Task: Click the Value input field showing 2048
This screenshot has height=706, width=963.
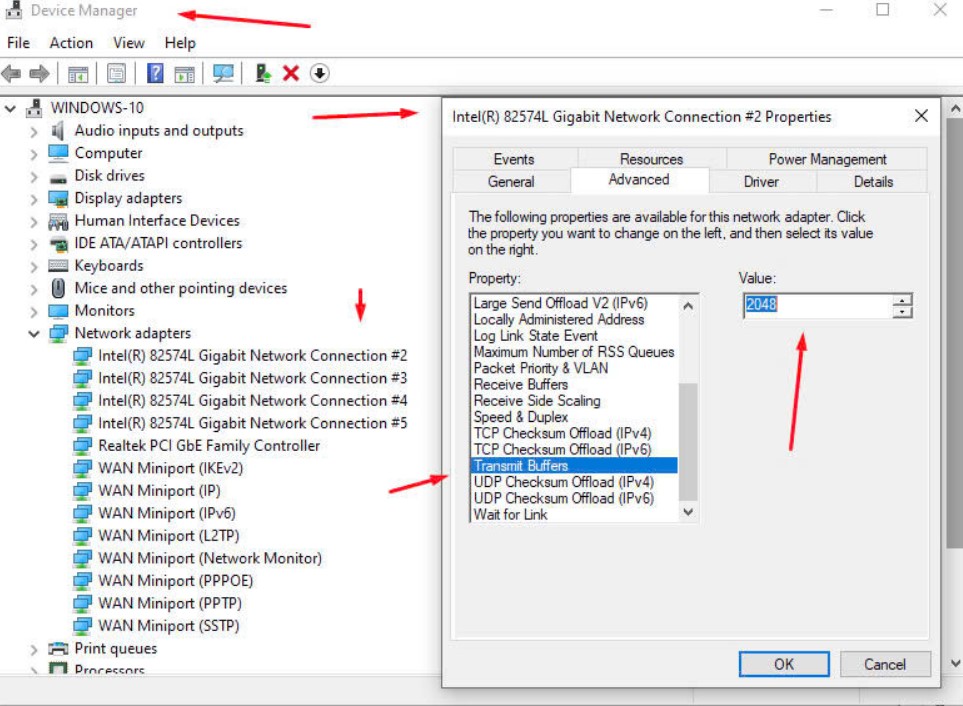Action: tap(817, 305)
